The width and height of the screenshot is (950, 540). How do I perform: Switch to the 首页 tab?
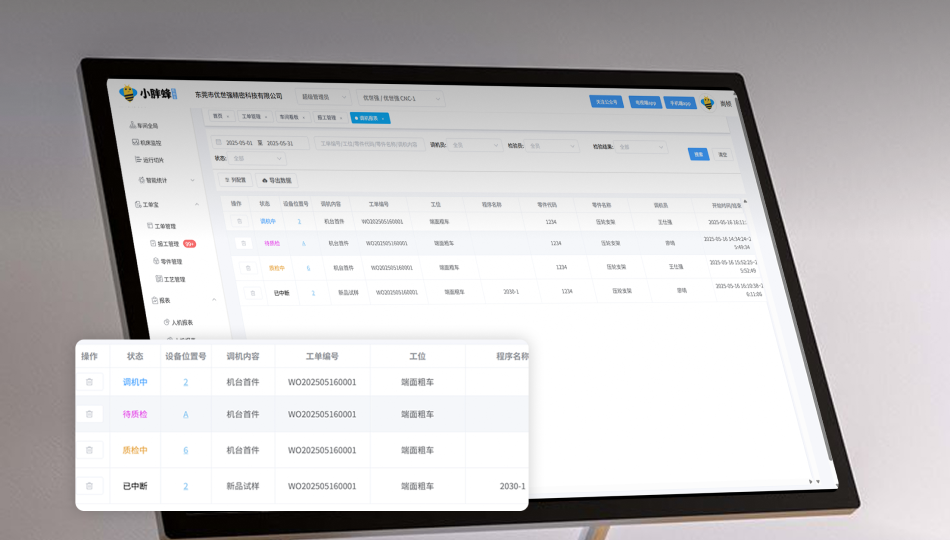click(x=220, y=116)
